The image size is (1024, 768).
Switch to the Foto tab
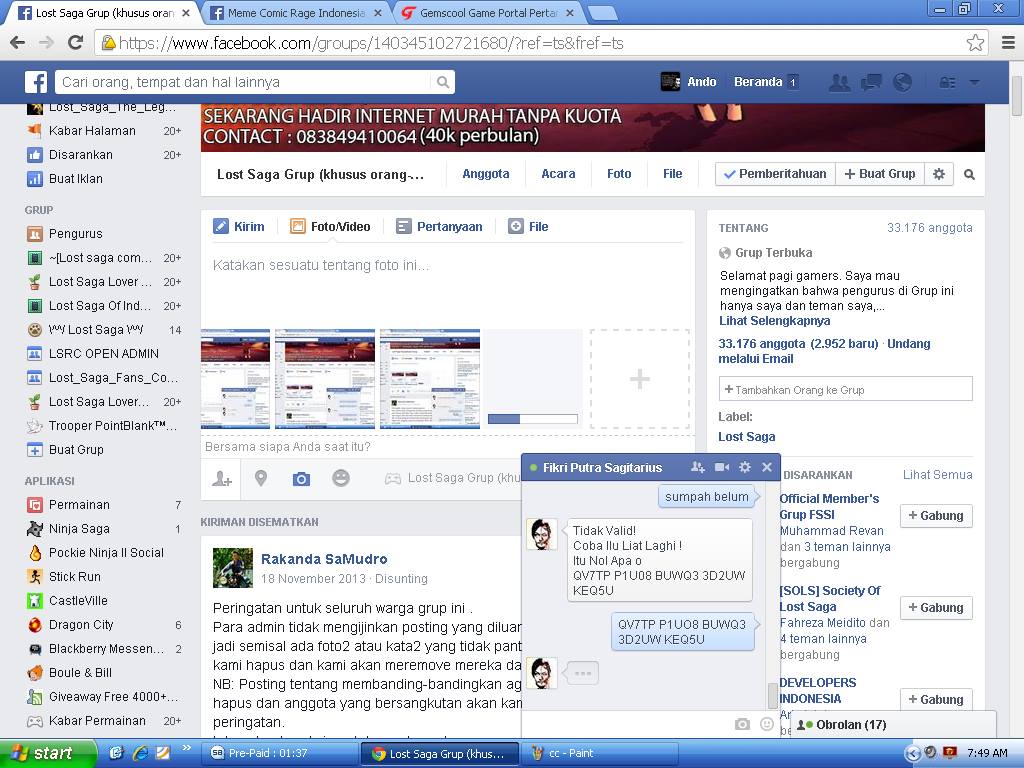619,174
